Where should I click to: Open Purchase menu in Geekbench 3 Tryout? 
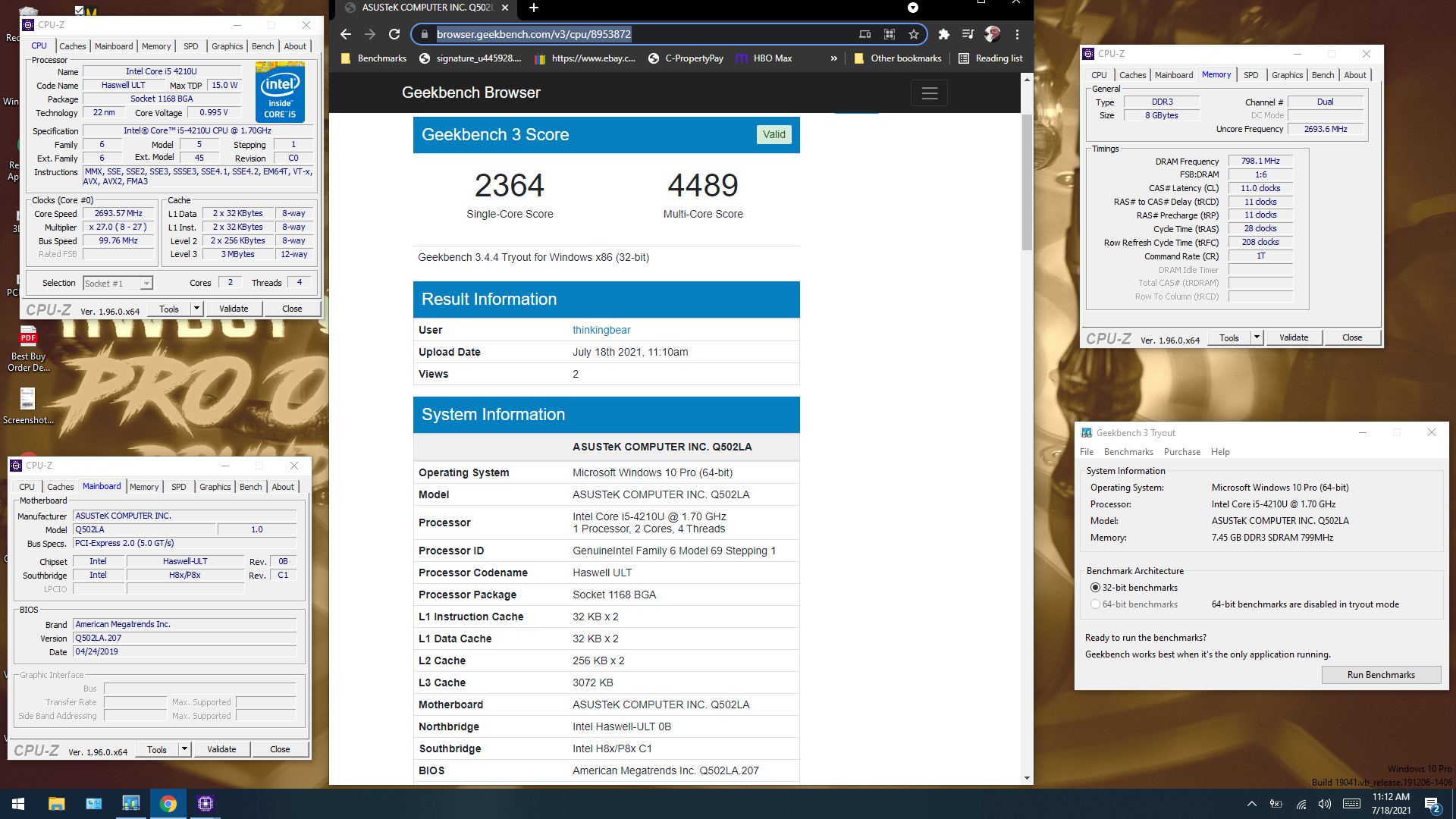pyautogui.click(x=1181, y=452)
